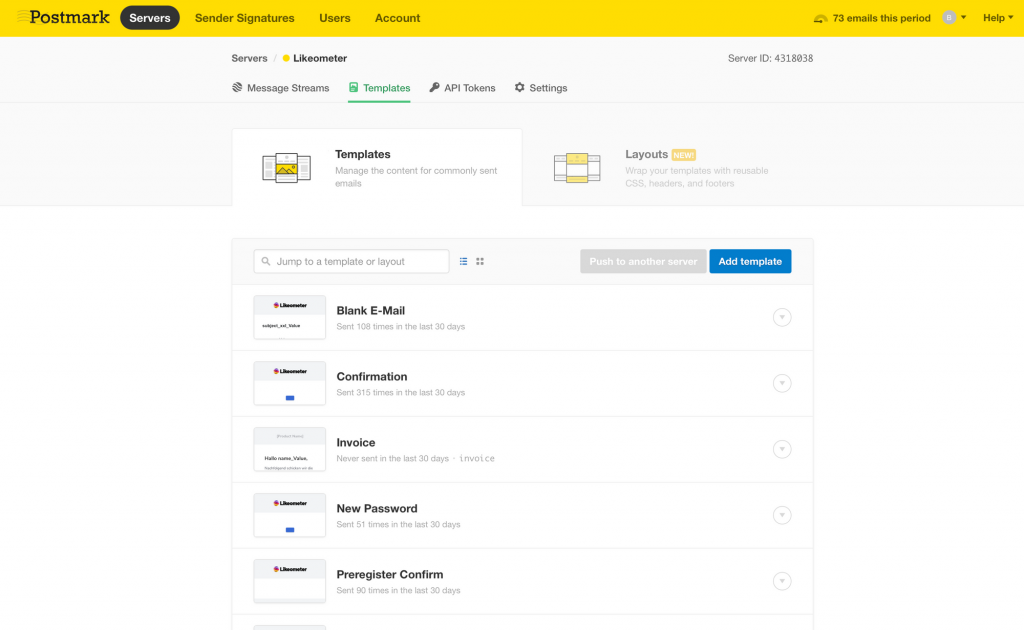Screen dimensions: 1024x630
Task: Click the Settings gear icon
Action: (519, 87)
